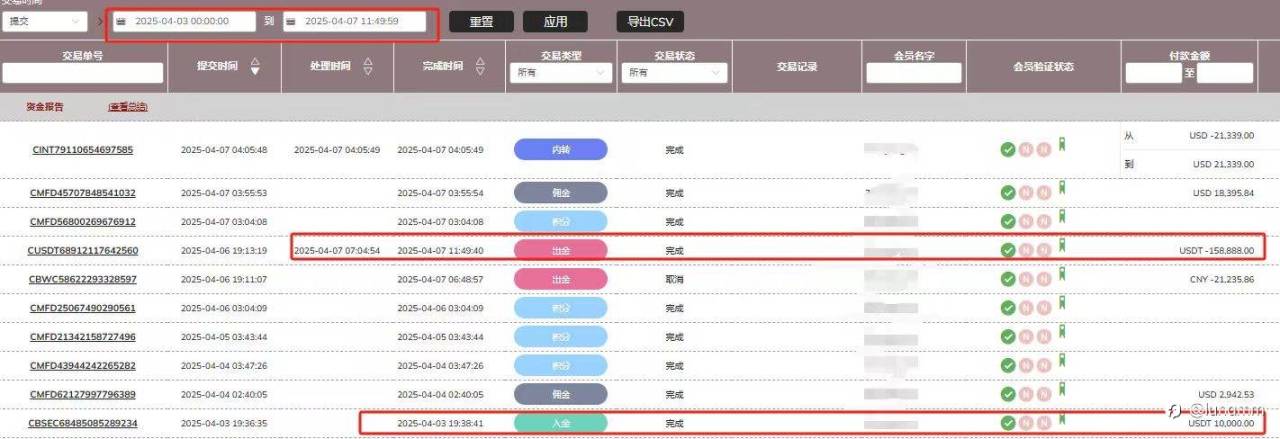Click the start date field 2025-04-03 00:00:00

tap(184, 21)
